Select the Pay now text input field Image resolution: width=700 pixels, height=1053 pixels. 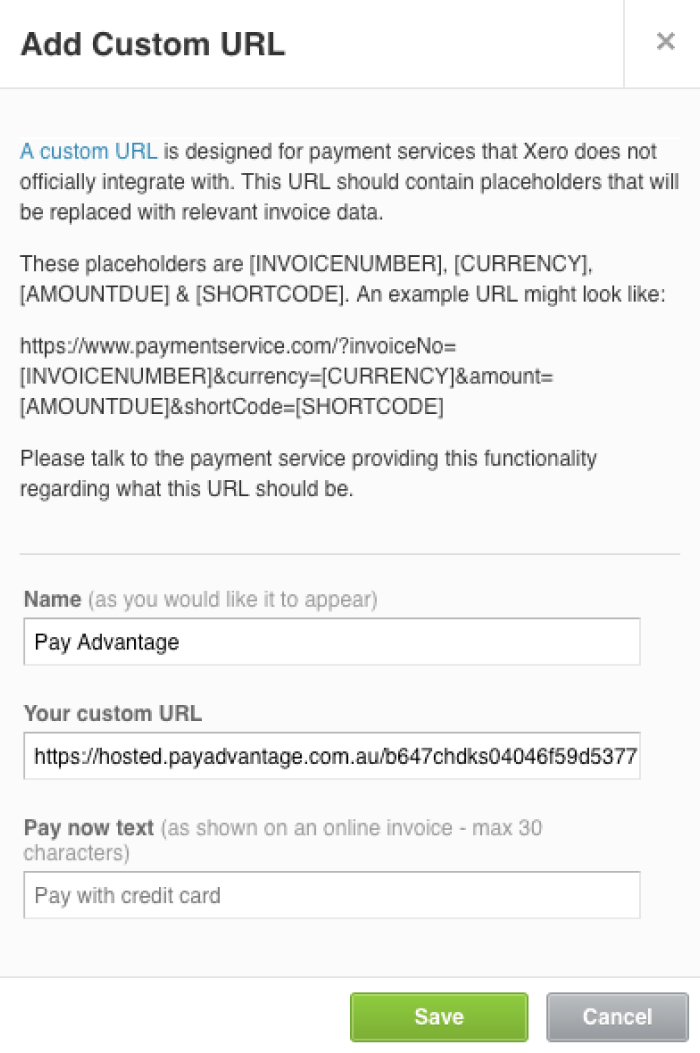click(x=332, y=895)
